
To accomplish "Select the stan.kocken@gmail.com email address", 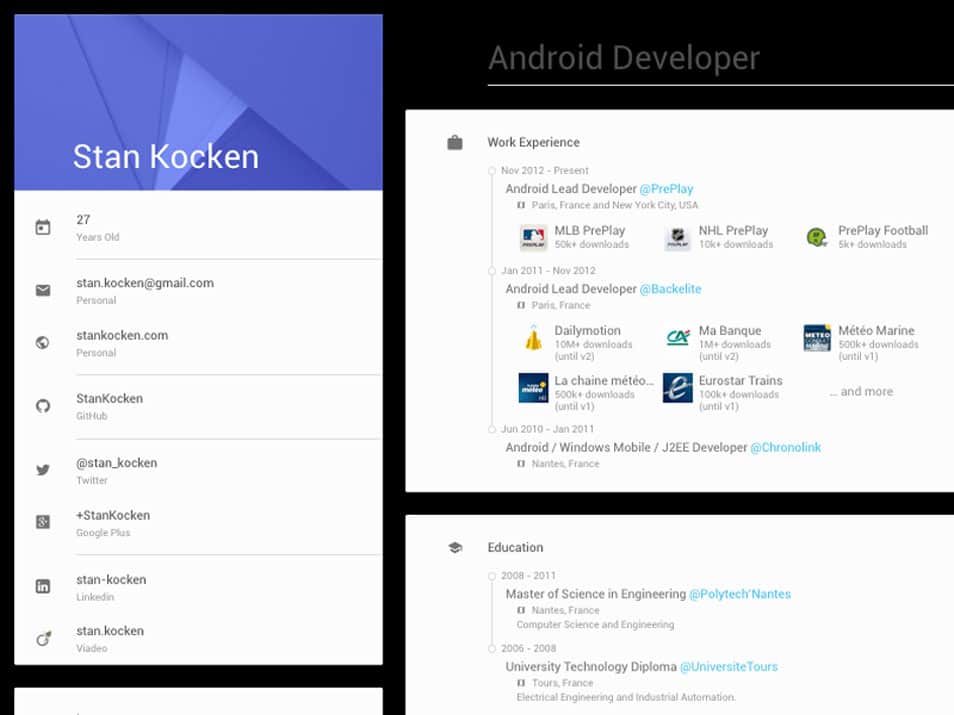I will pos(145,283).
